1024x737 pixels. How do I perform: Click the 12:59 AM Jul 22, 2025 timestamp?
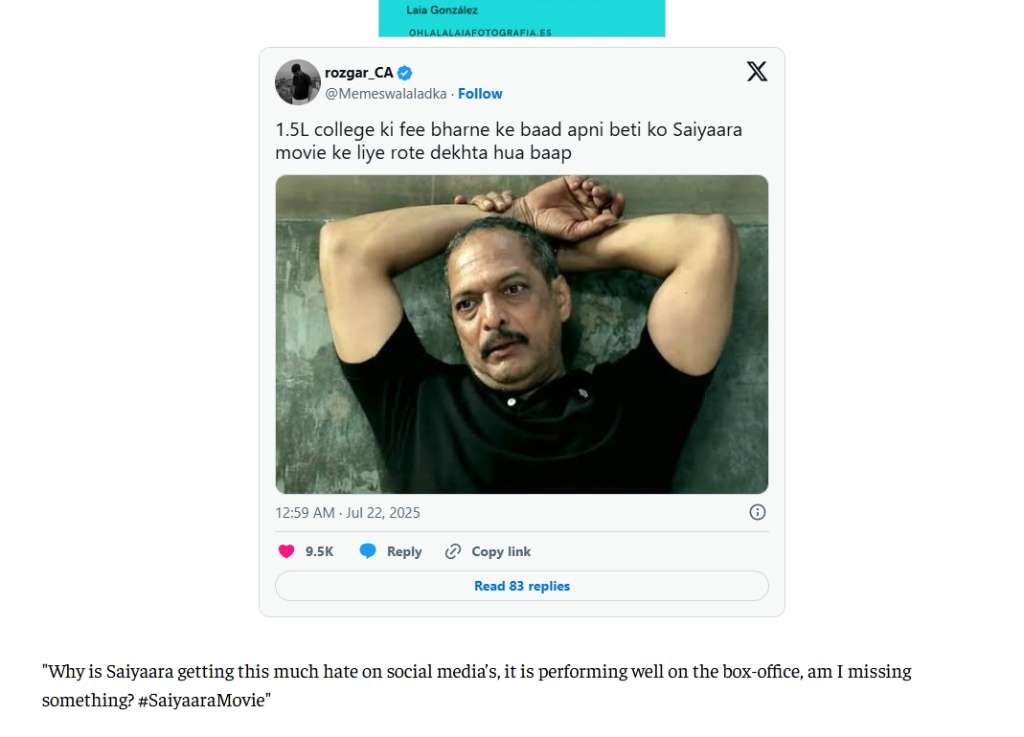tap(347, 513)
